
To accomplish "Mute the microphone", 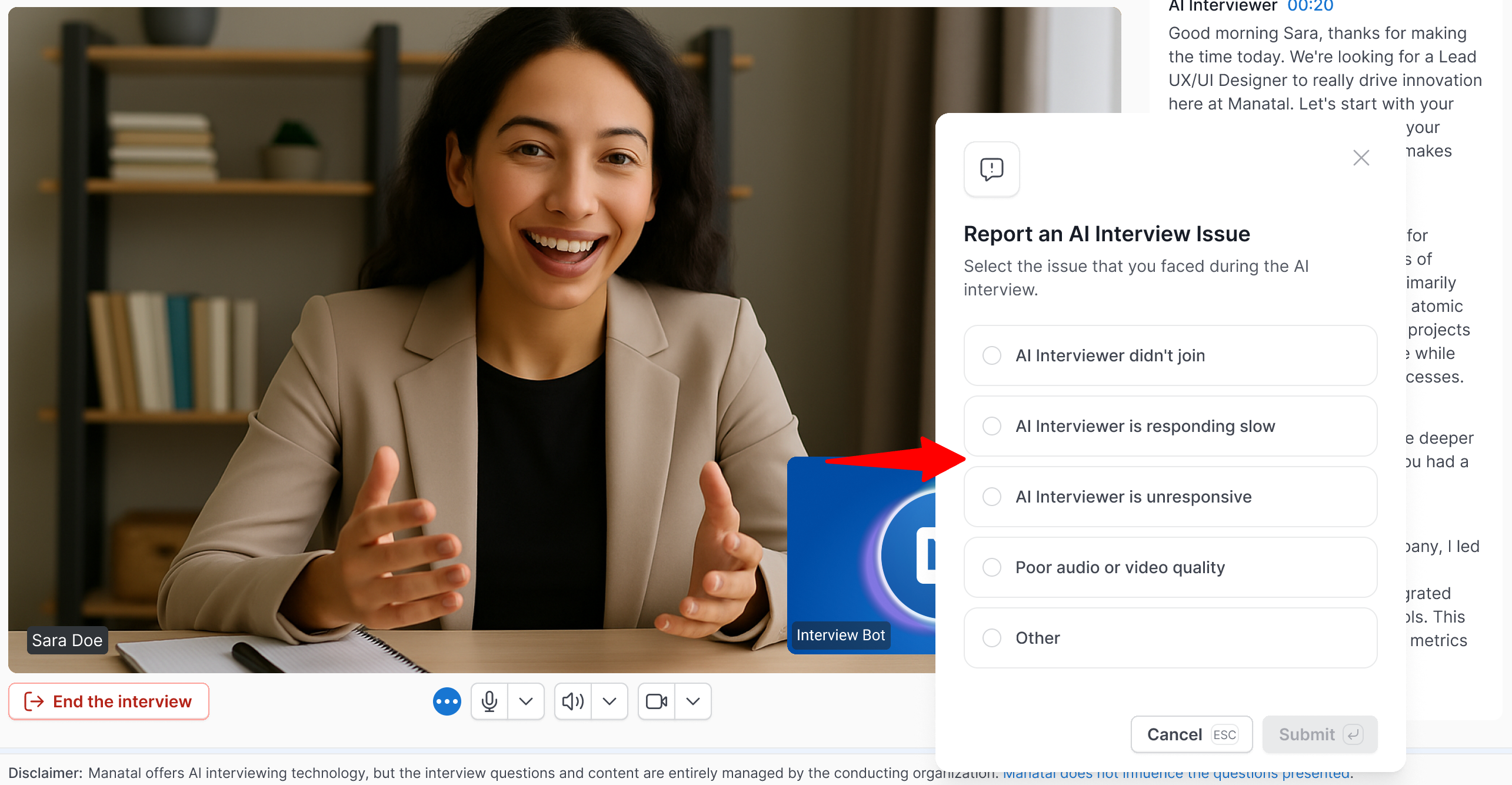I will pos(489,701).
